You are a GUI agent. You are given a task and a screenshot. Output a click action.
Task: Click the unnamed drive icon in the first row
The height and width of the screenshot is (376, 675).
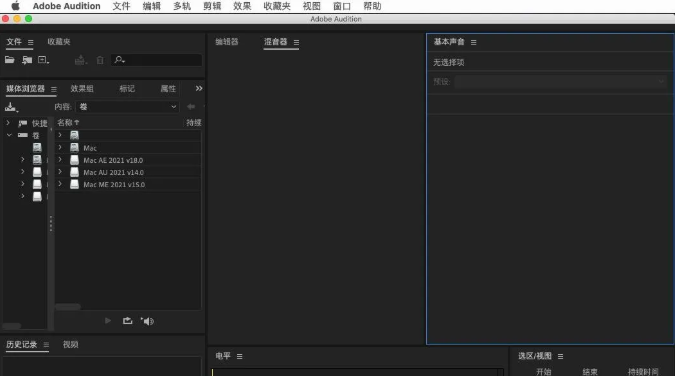pos(74,135)
